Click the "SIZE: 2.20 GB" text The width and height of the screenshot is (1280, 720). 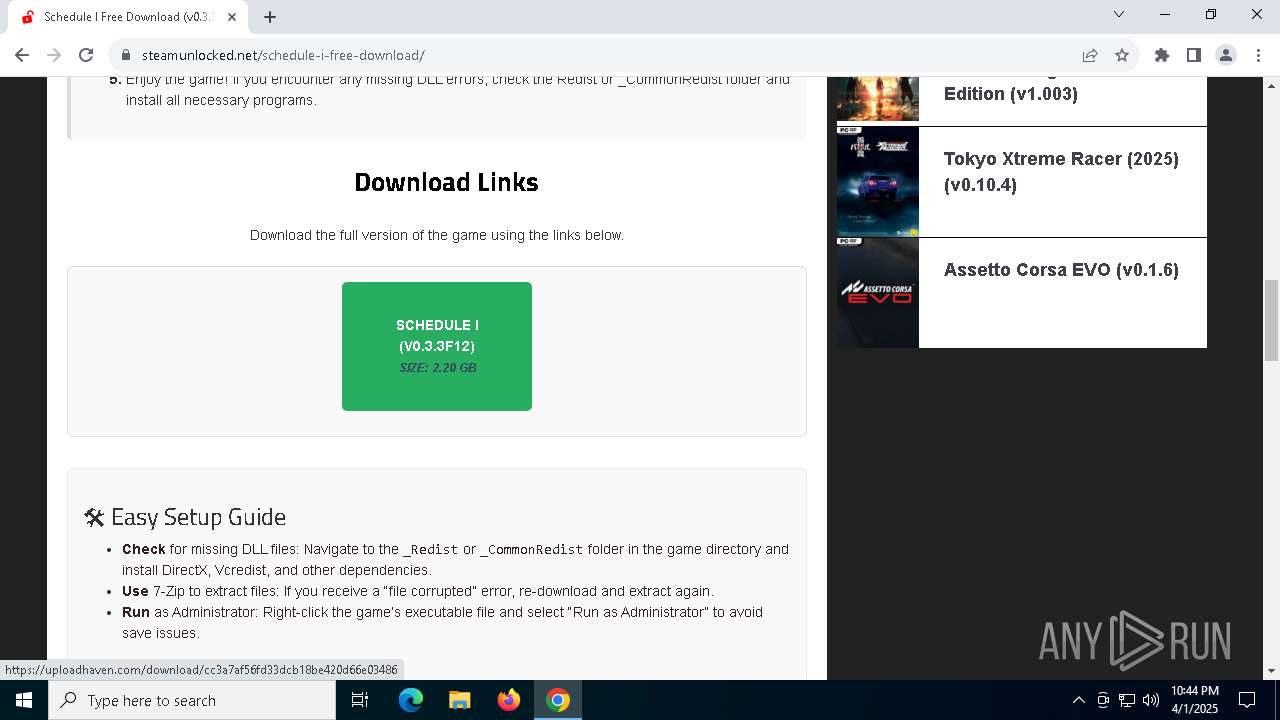(x=437, y=368)
